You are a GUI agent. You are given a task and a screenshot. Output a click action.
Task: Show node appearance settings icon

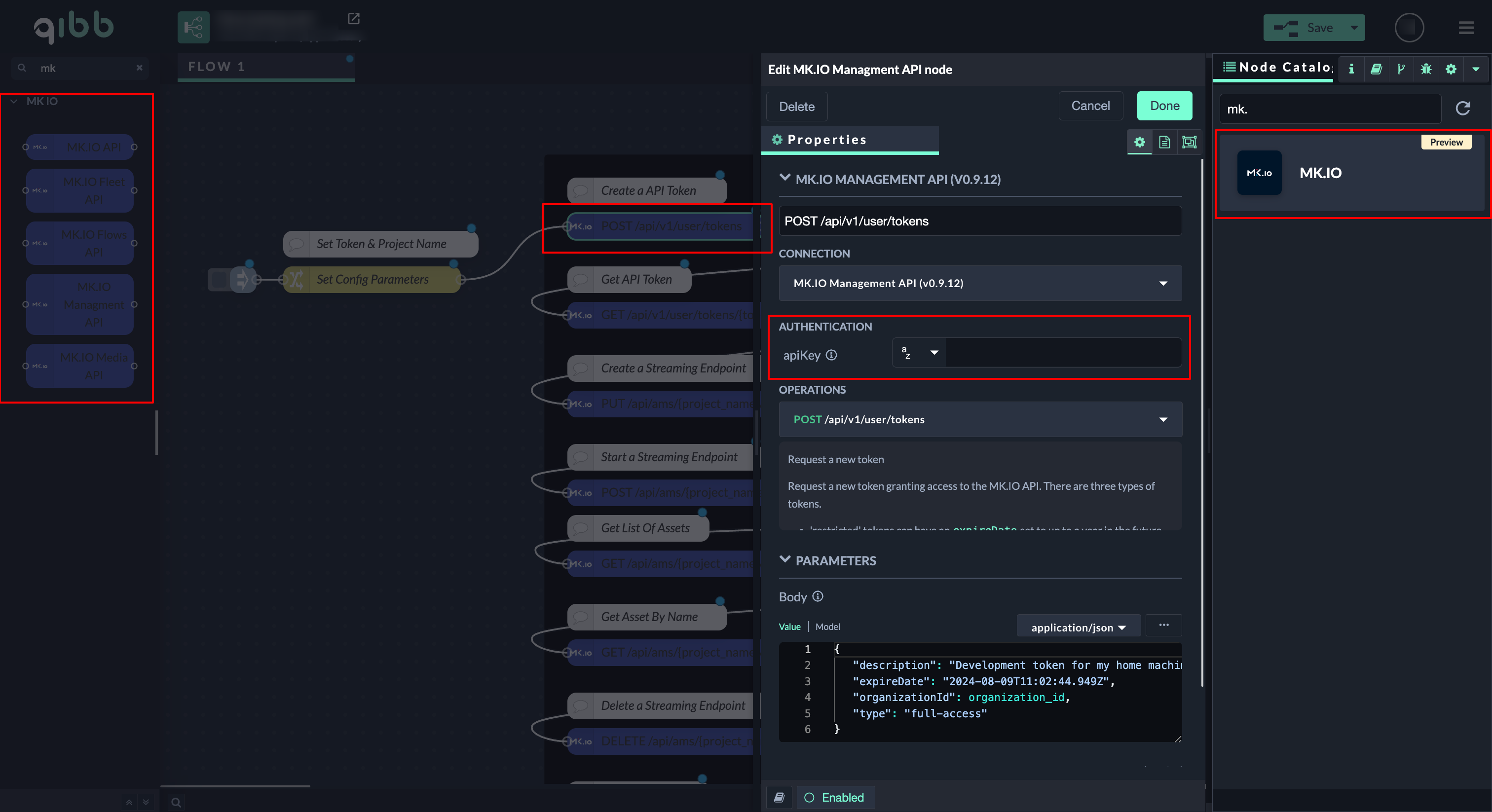coord(1189,142)
